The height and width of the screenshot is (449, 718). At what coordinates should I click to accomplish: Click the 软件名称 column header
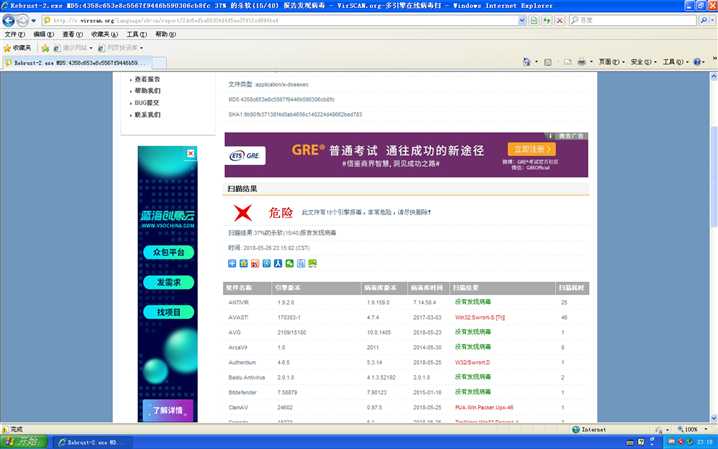click(x=246, y=288)
